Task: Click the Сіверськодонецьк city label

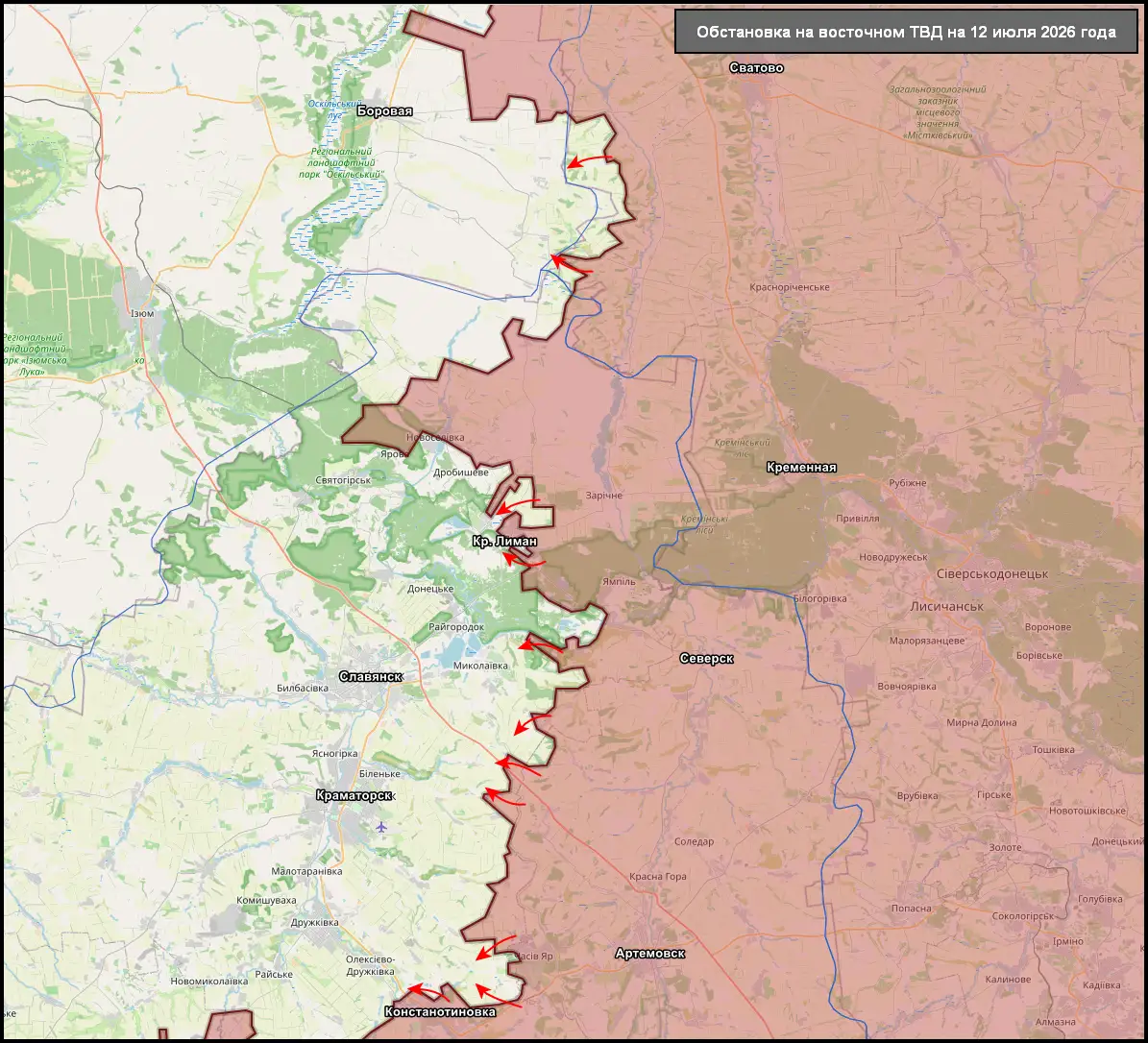Action: click(x=992, y=574)
